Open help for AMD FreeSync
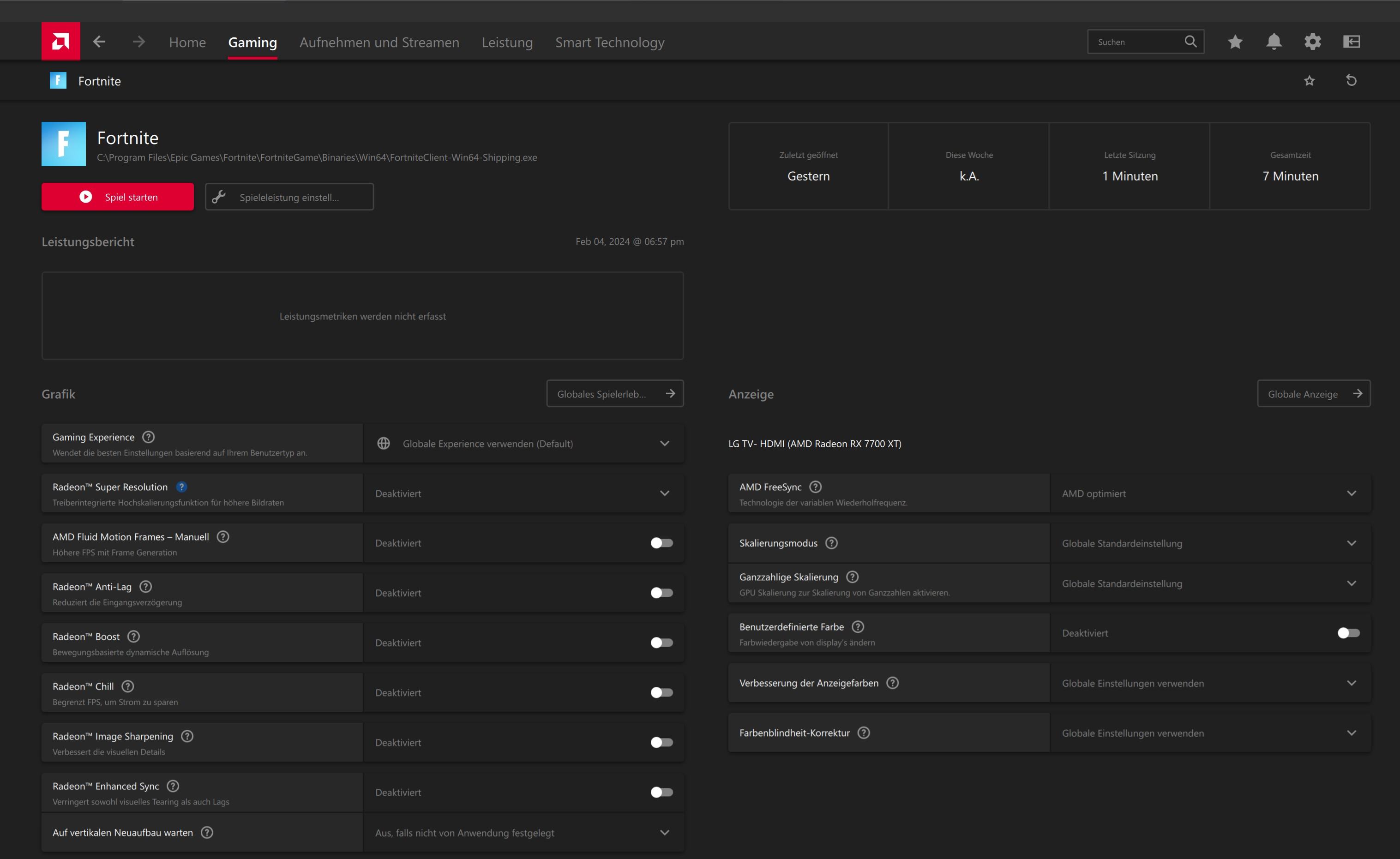Viewport: 1400px width, 859px height. pos(815,487)
